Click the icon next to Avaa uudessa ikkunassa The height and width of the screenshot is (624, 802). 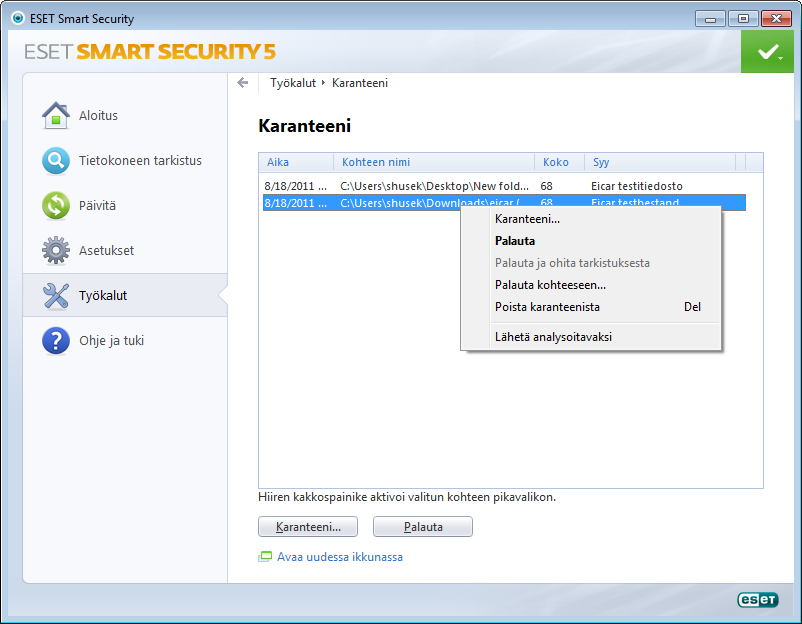tap(265, 556)
